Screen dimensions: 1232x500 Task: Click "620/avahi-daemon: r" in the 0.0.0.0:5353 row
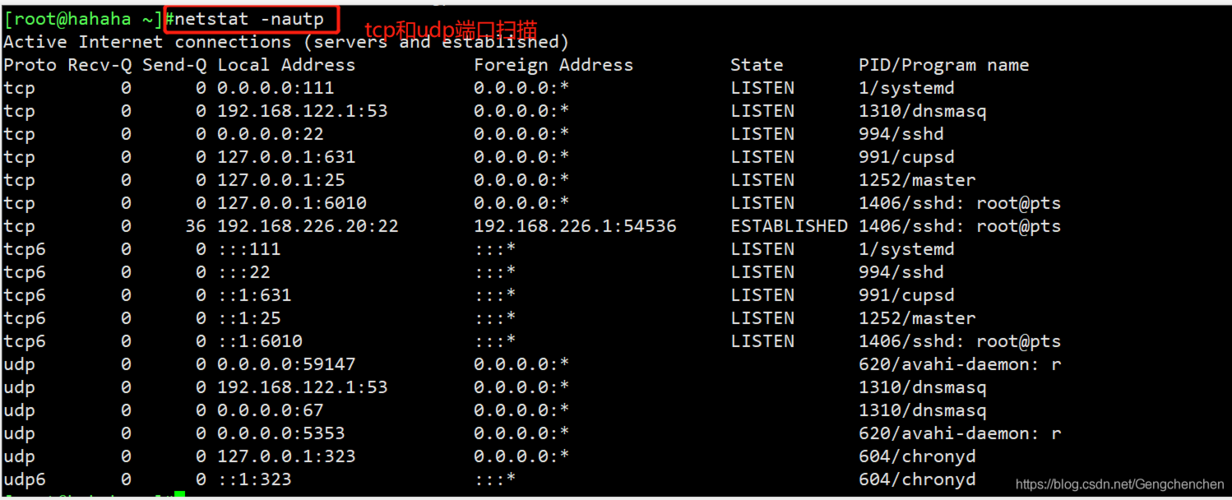960,433
